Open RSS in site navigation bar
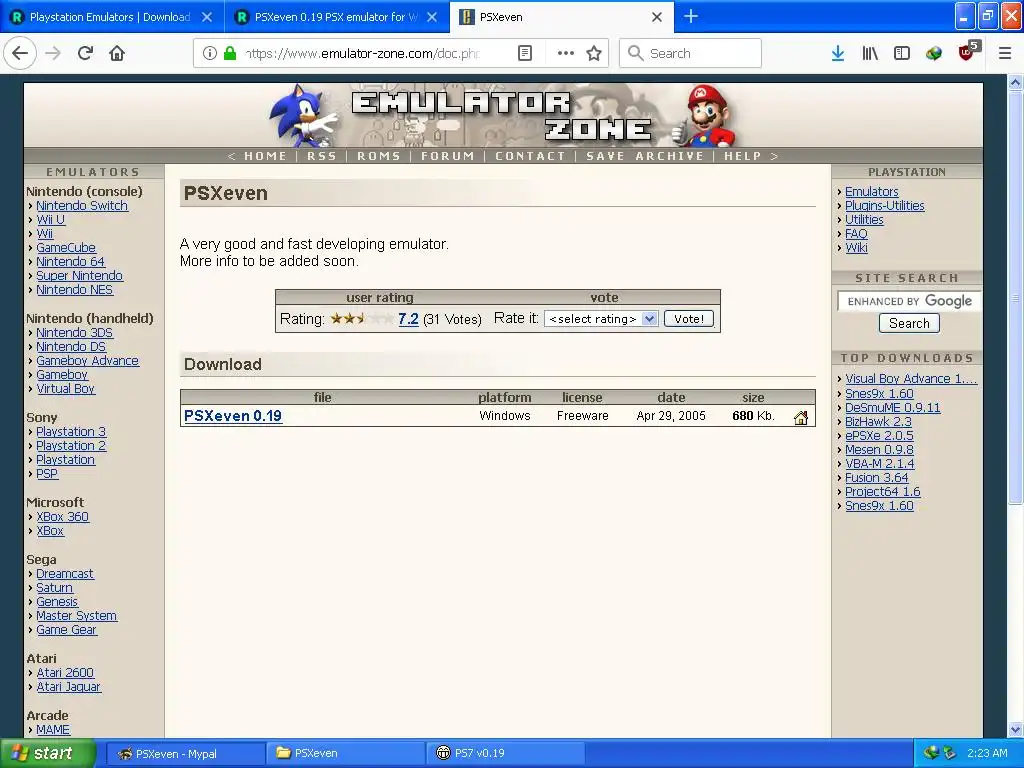Viewport: 1024px width, 768px height. click(x=321, y=156)
